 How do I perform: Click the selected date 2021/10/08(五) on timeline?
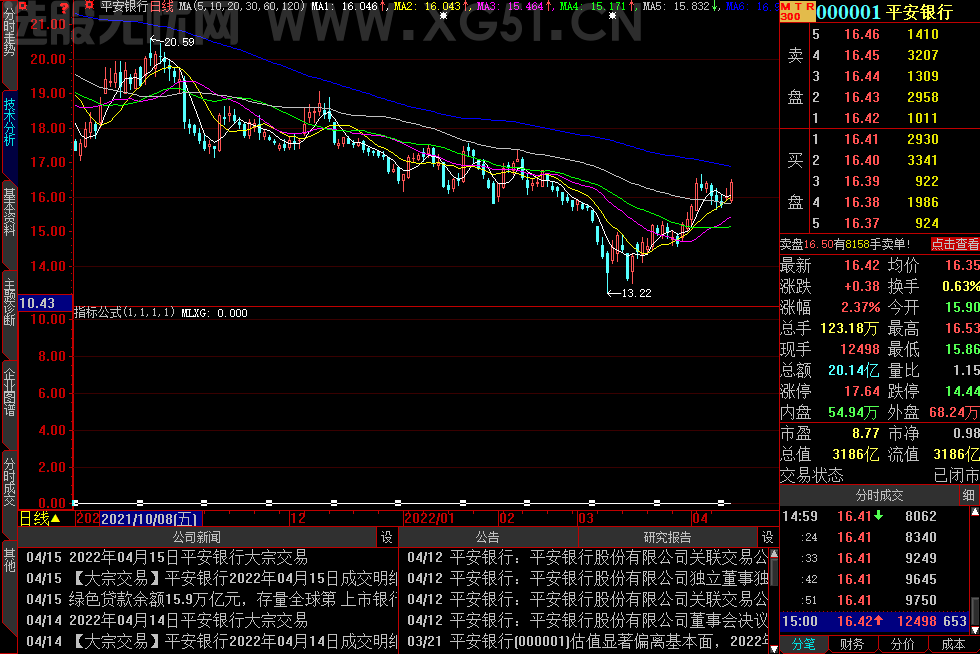(x=150, y=518)
